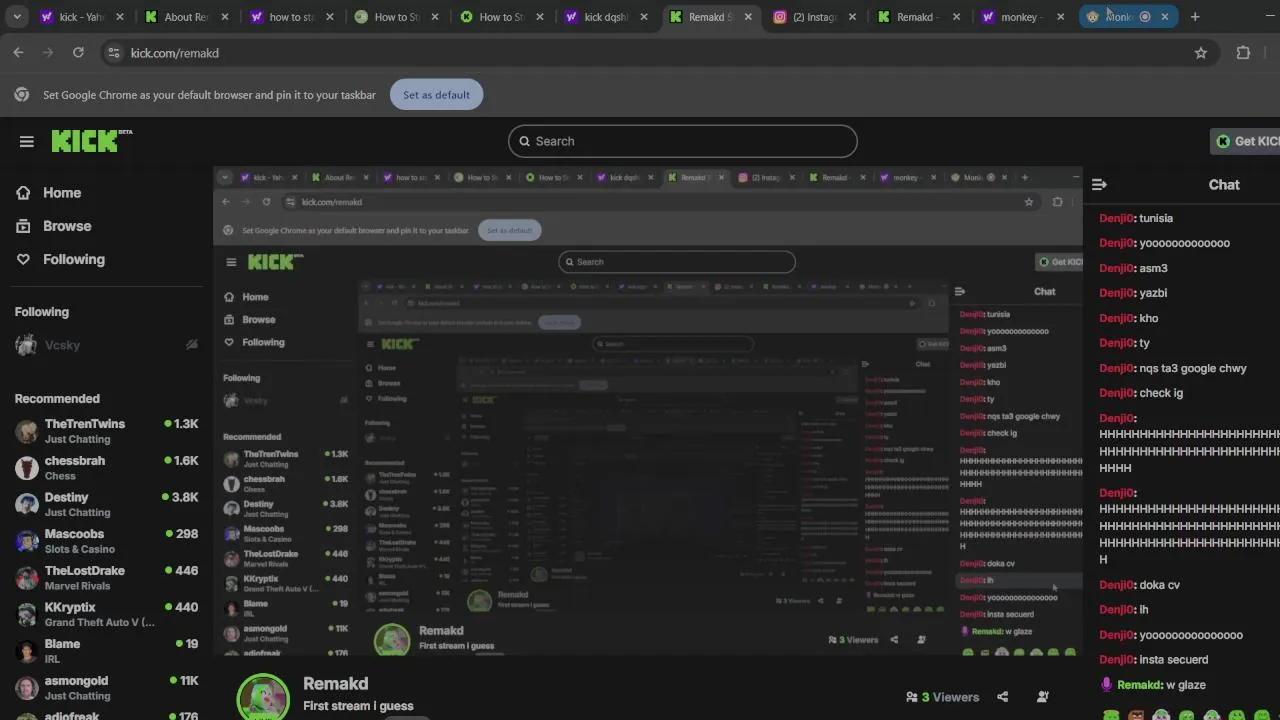This screenshot has width=1280, height=720.
Task: Close the 'kick dqsh' tab
Action: coord(643,17)
